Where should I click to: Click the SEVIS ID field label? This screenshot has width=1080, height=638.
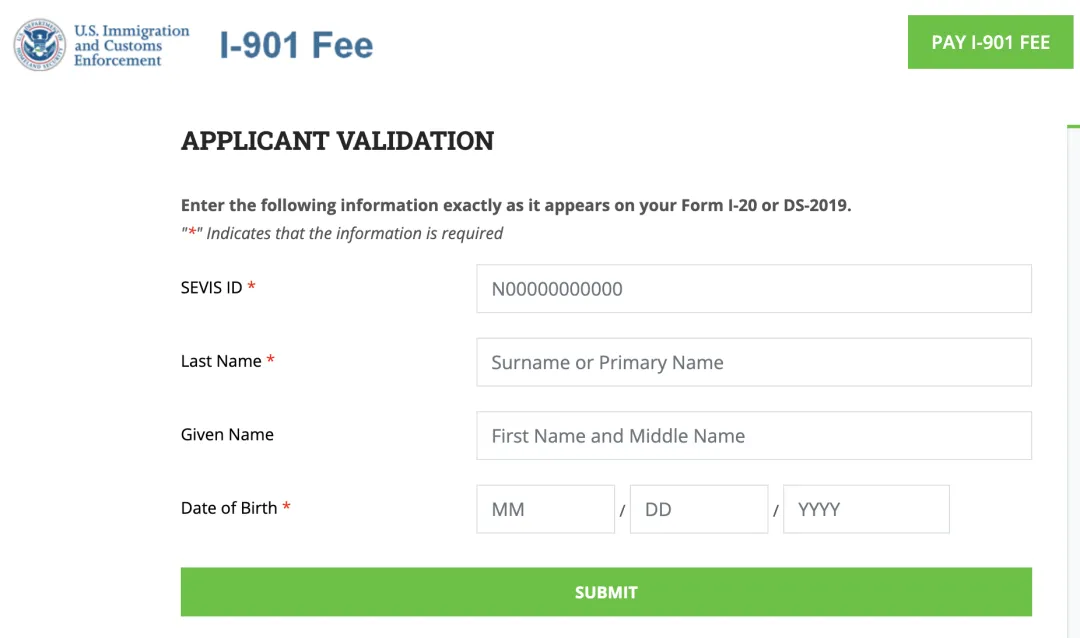coord(212,288)
